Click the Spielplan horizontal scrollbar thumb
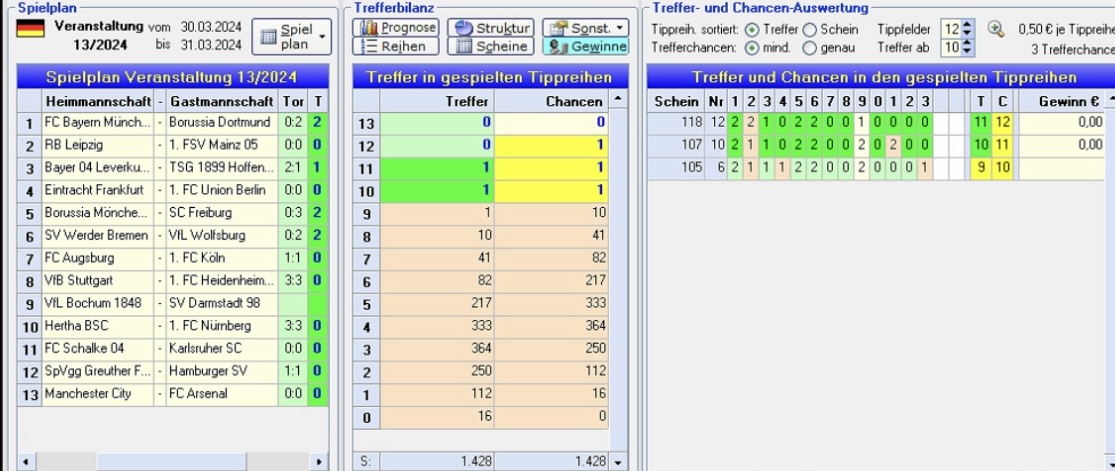1115x471 pixels. tap(171, 462)
